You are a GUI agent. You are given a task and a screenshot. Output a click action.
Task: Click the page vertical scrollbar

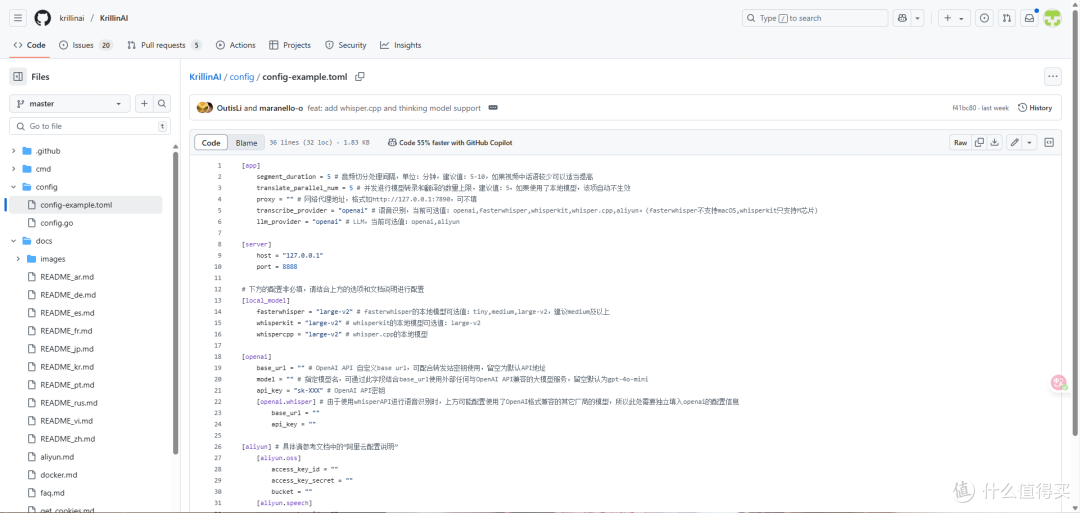point(1076,221)
